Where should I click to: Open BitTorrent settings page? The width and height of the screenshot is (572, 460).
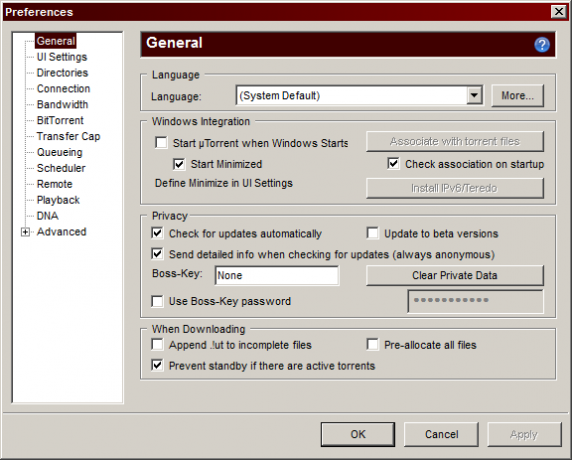pos(60,120)
